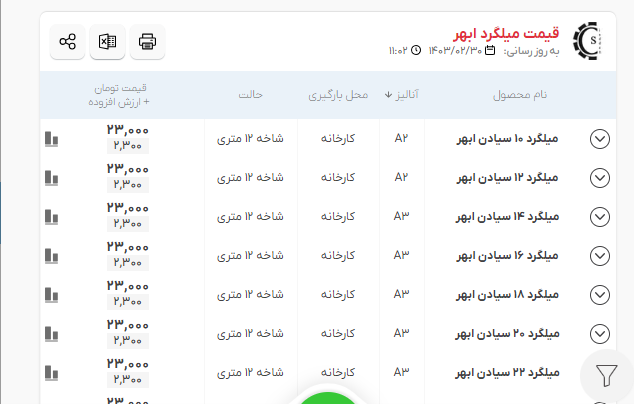
Task: Show price chart for میلگرد ۲۲ سیادن ابهر
Action: [52, 372]
